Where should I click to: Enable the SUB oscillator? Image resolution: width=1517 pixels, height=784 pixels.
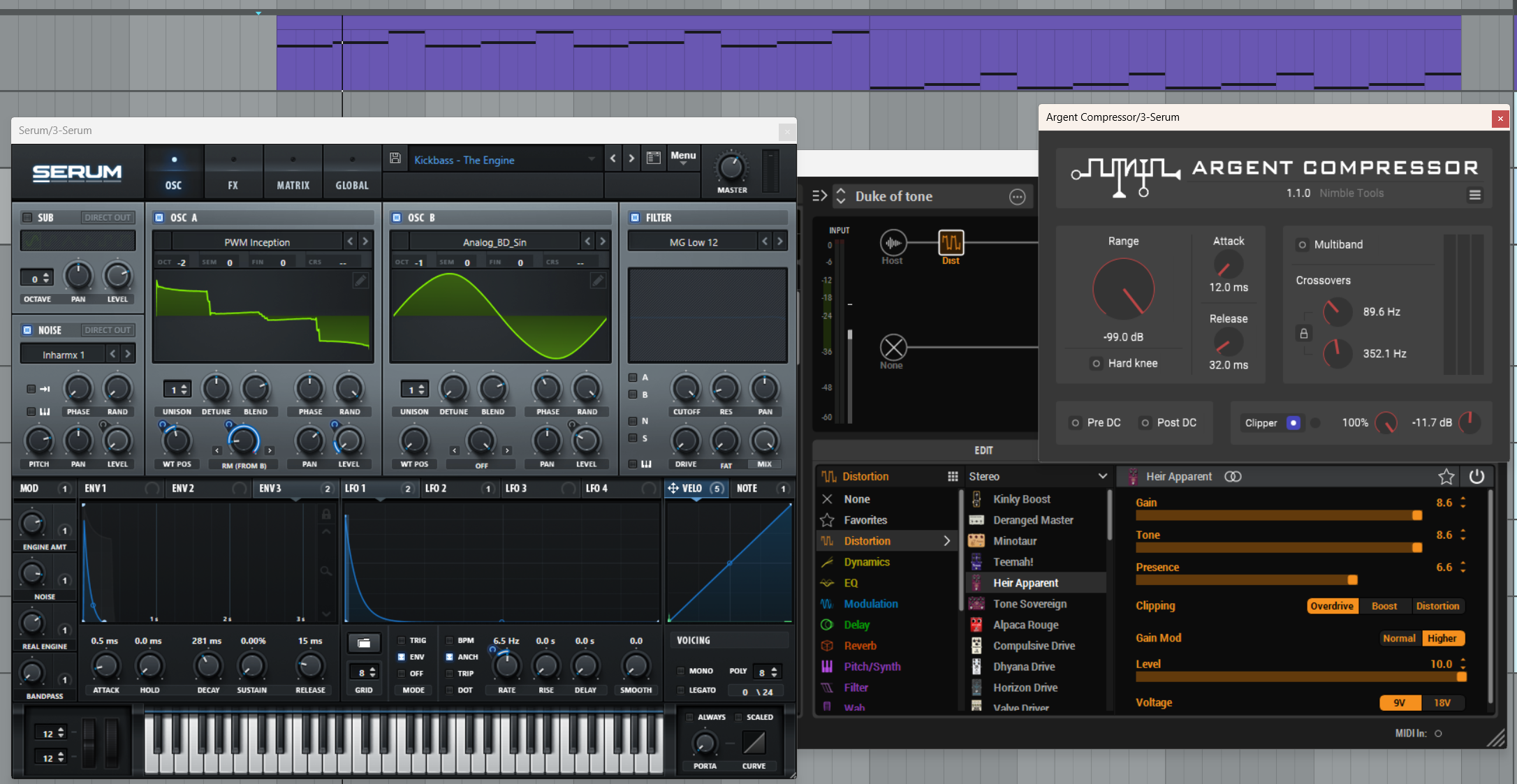27,218
